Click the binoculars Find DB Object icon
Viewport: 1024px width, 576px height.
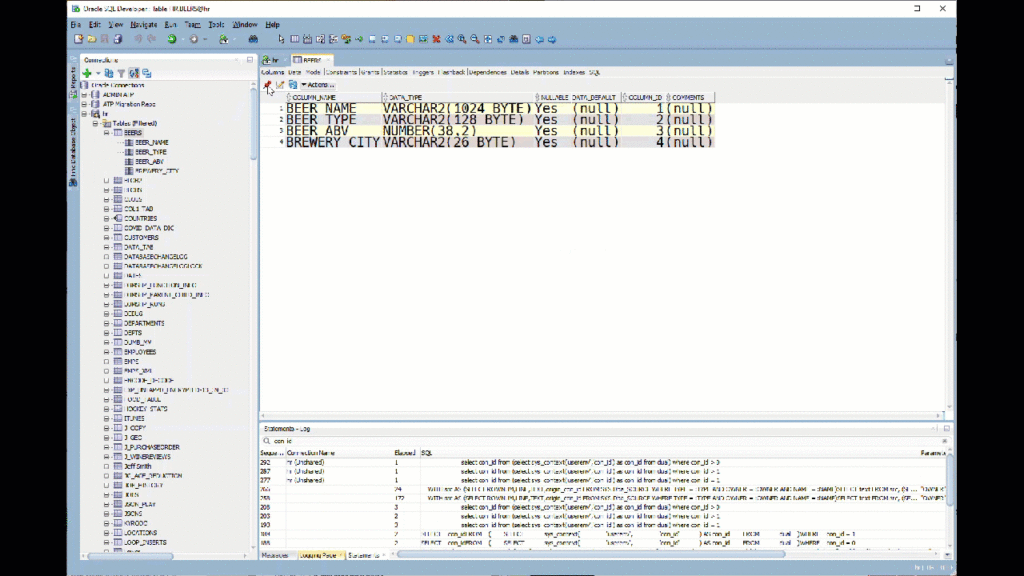coord(253,39)
